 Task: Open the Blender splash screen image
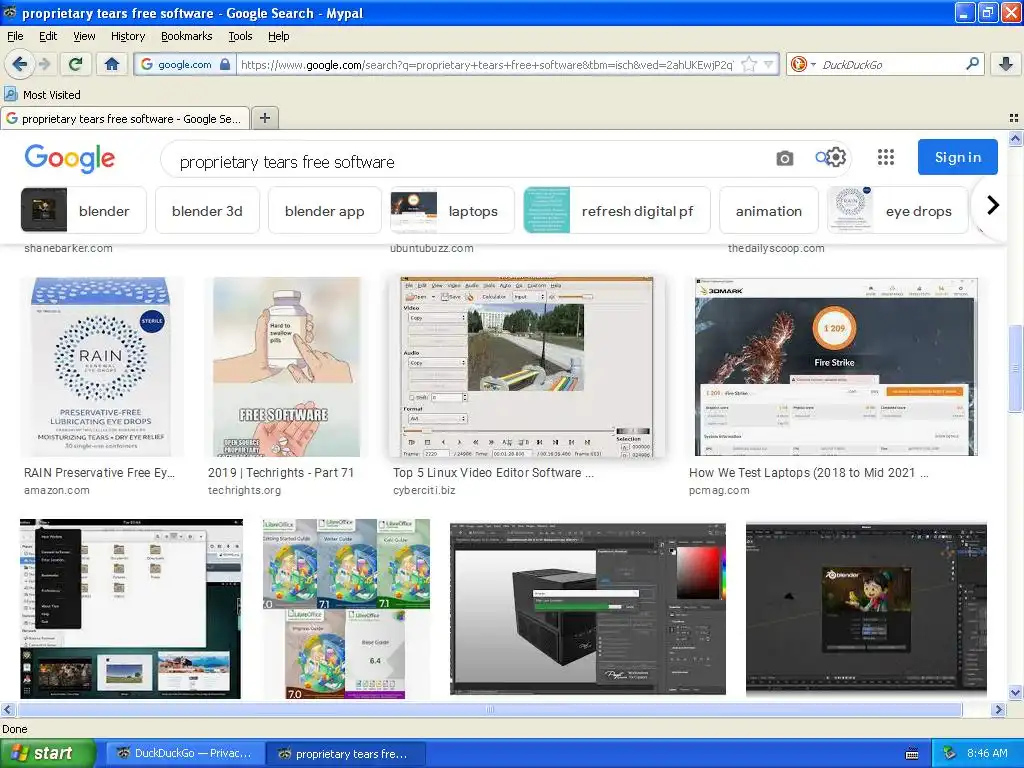point(866,609)
